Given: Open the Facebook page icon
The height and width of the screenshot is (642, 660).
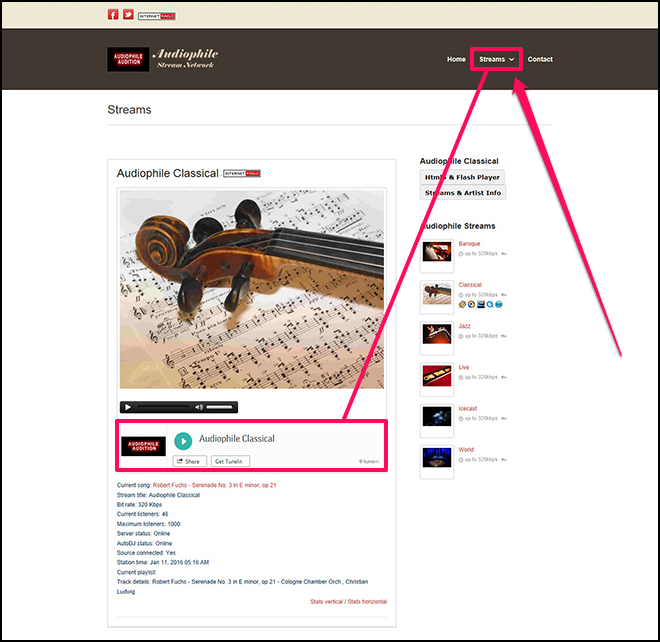Looking at the screenshot, I should click(113, 15).
